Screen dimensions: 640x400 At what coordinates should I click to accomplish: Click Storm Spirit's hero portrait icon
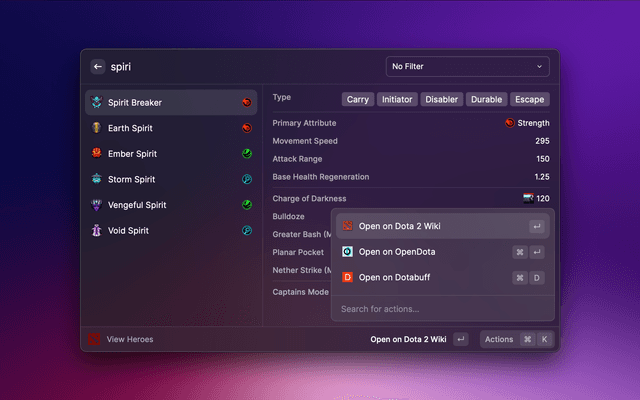(95, 179)
